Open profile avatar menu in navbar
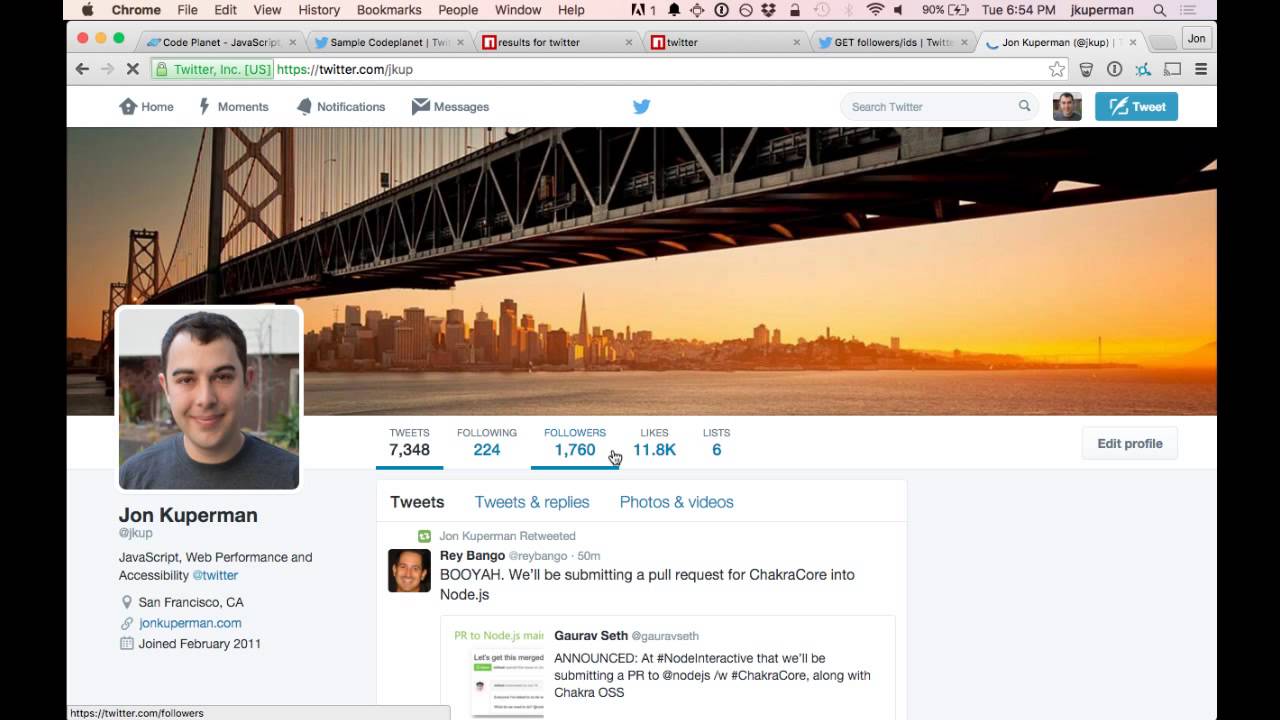This screenshot has width=1280, height=720. coord(1067,106)
